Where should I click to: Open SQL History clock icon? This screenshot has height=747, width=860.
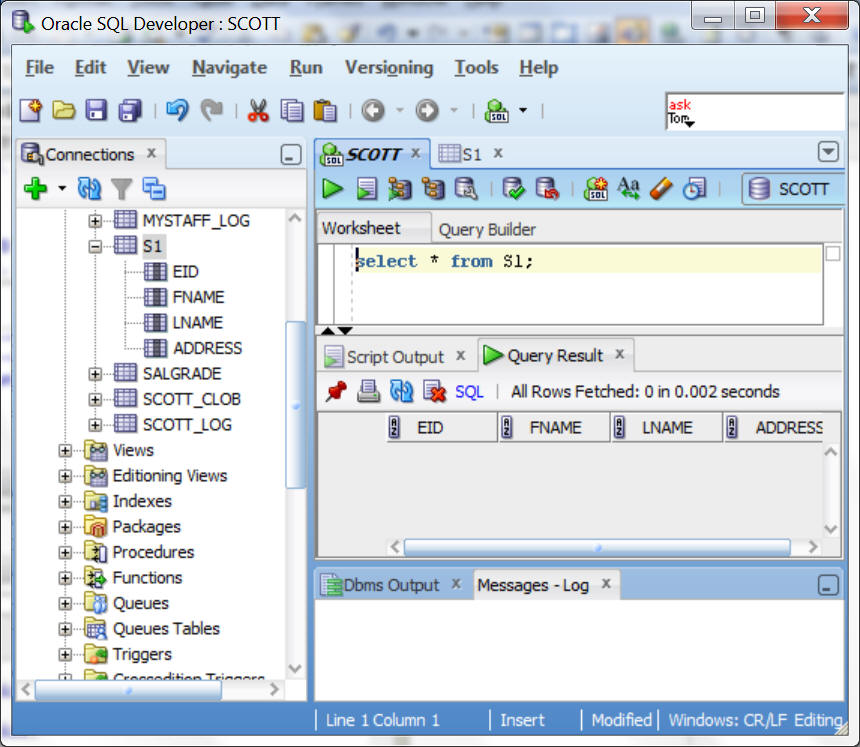pyautogui.click(x=694, y=189)
